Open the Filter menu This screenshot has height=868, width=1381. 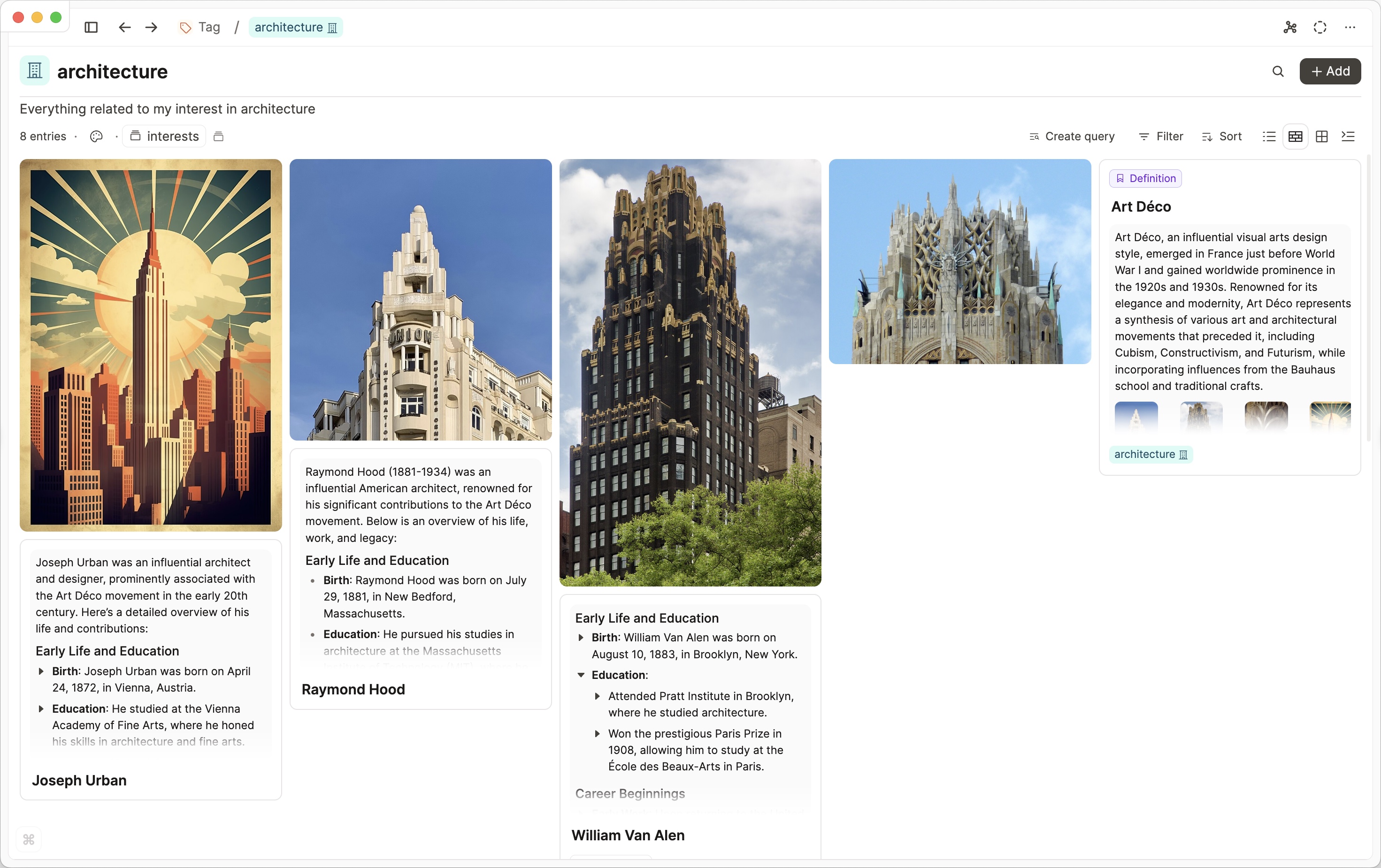pos(1161,137)
